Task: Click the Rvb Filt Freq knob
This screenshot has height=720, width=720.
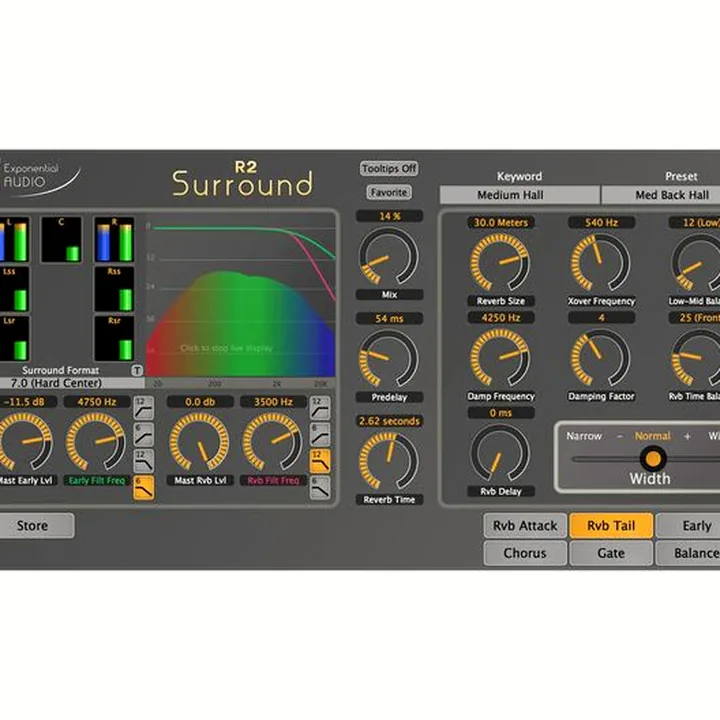Action: tap(272, 442)
